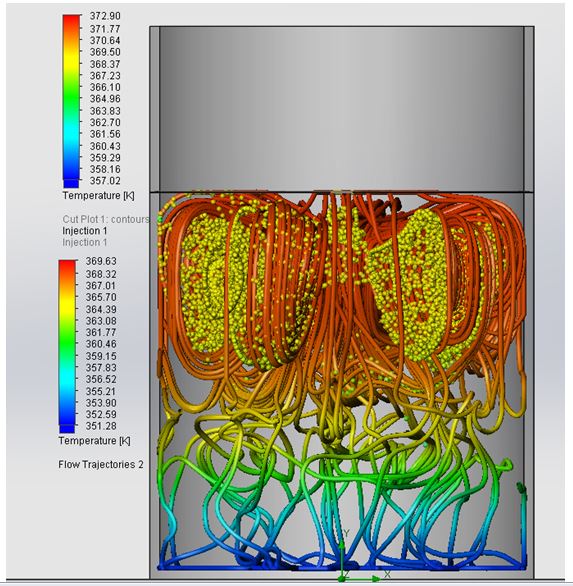Click Temperature [K] label under the lower legend
This screenshot has width=573, height=586.
95,441
